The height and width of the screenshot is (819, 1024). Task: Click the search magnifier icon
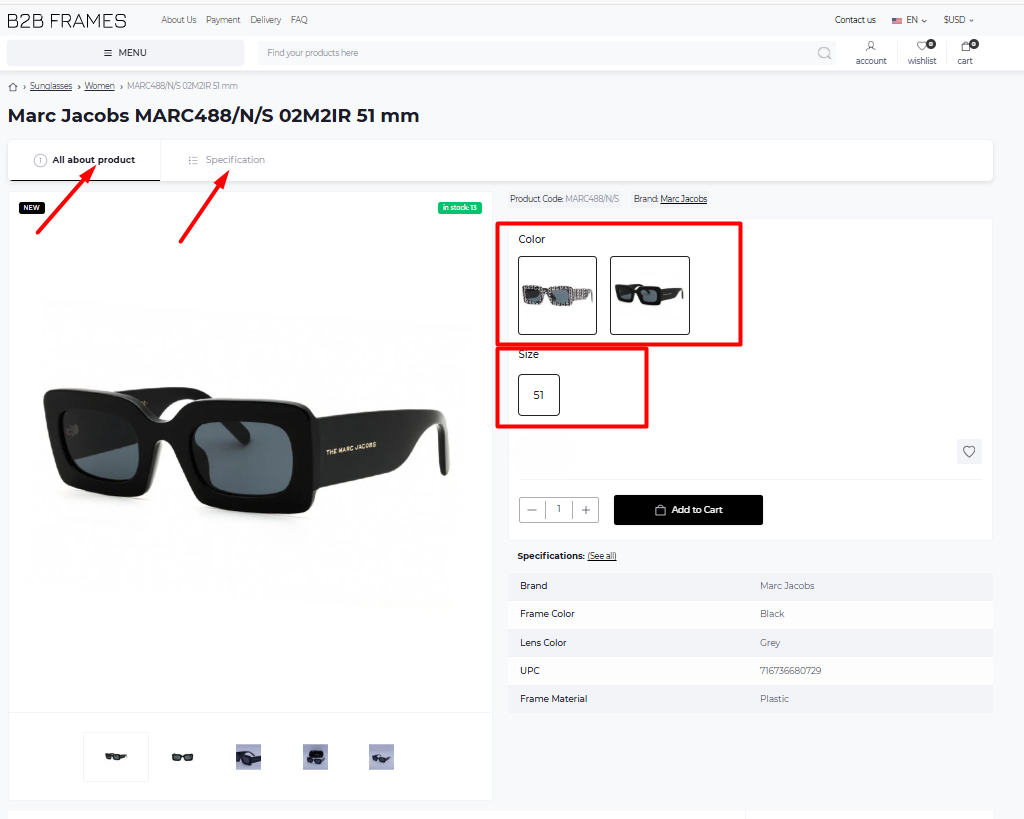tap(824, 53)
